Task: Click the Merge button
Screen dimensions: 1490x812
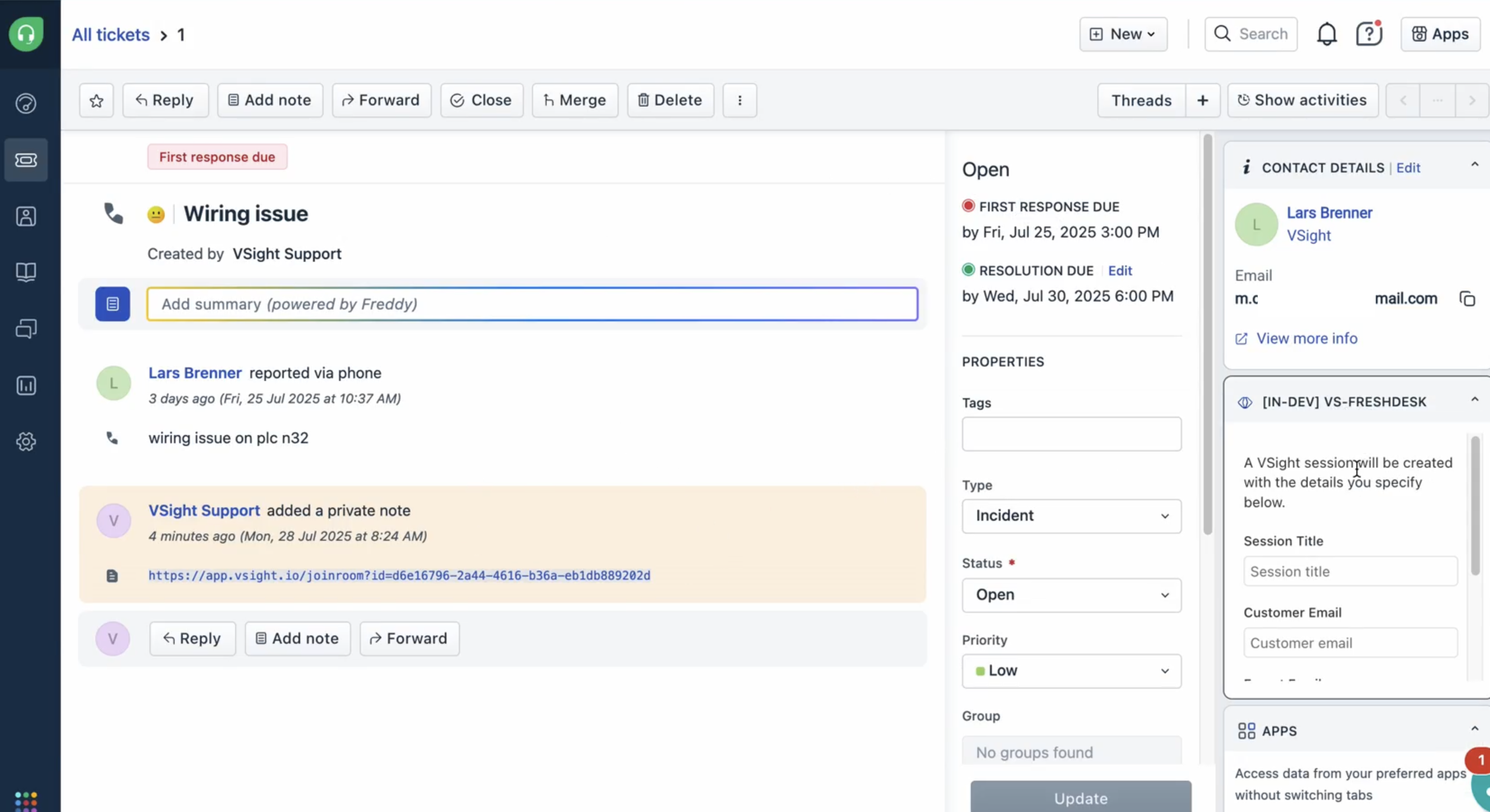Action: coord(575,101)
